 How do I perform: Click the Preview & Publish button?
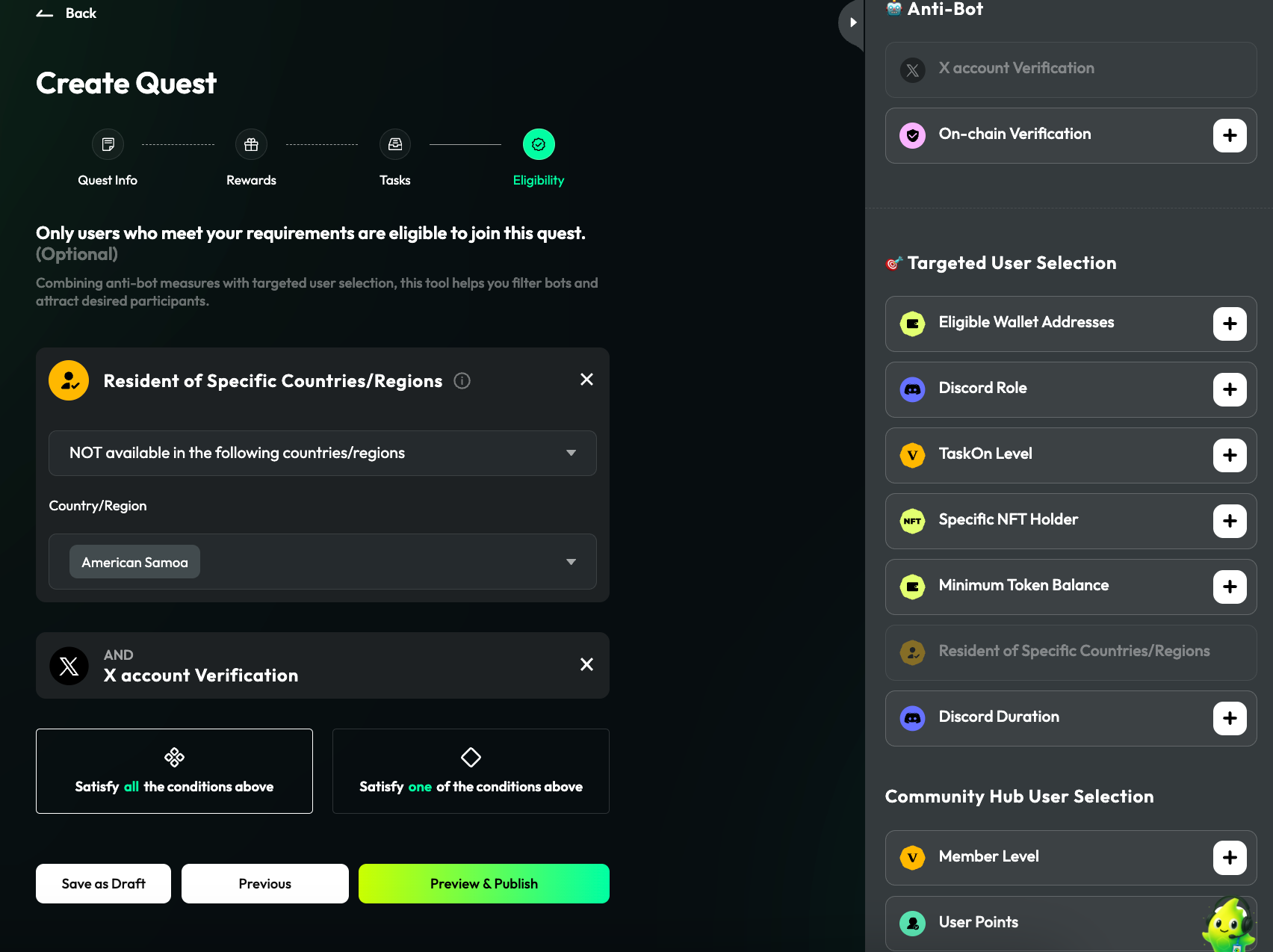(483, 883)
